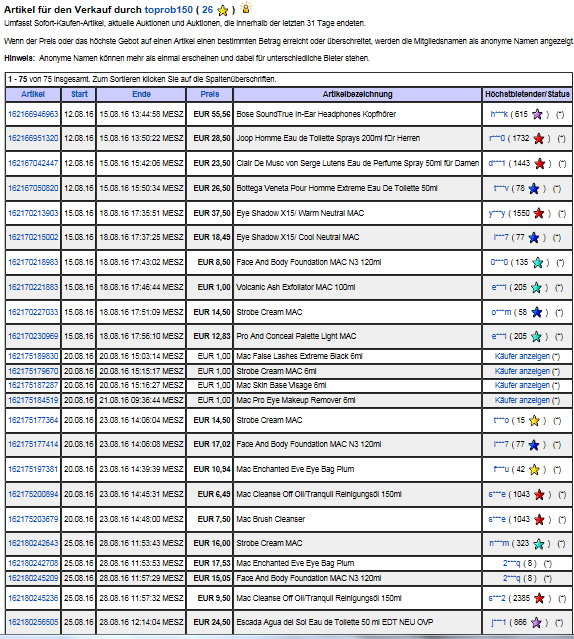Click yellow star beside bidder t***o
The width and height of the screenshot is (574, 639).
tap(534, 421)
